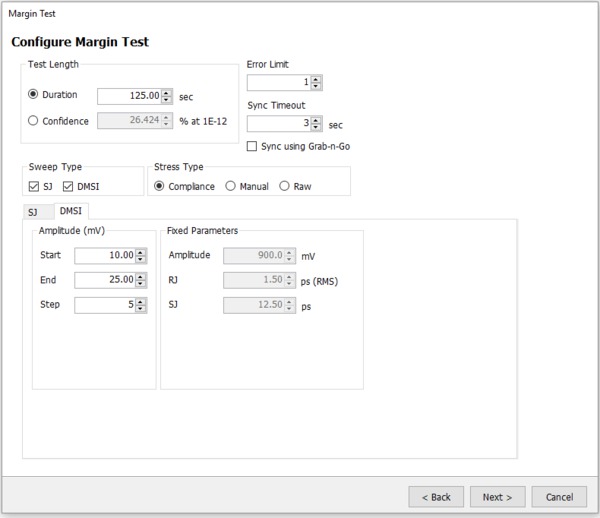Enable Sync using Grab-n-Go checkbox

(252, 147)
